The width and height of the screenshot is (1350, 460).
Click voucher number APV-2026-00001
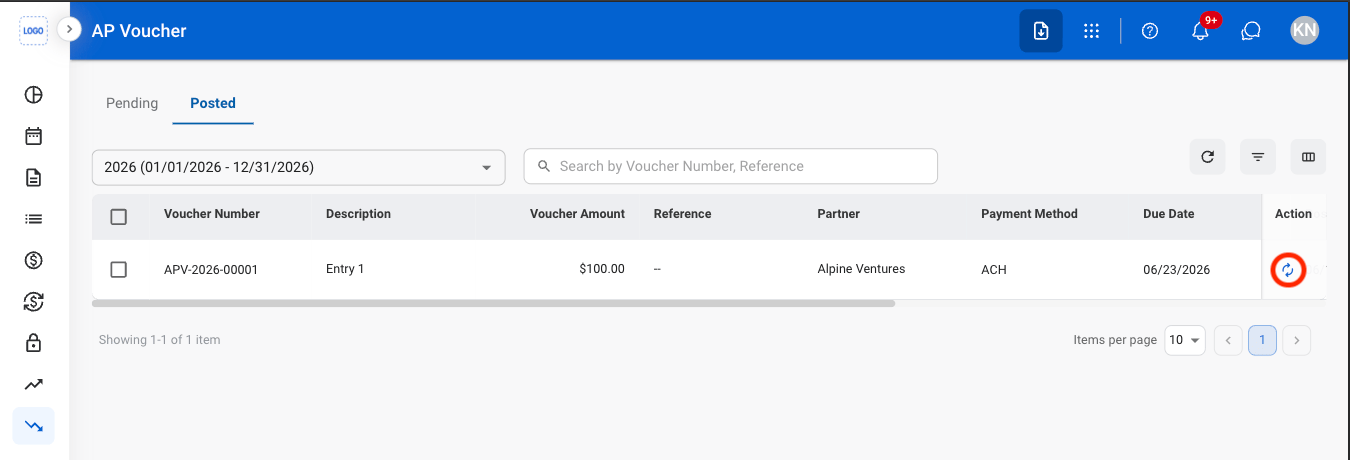point(211,269)
